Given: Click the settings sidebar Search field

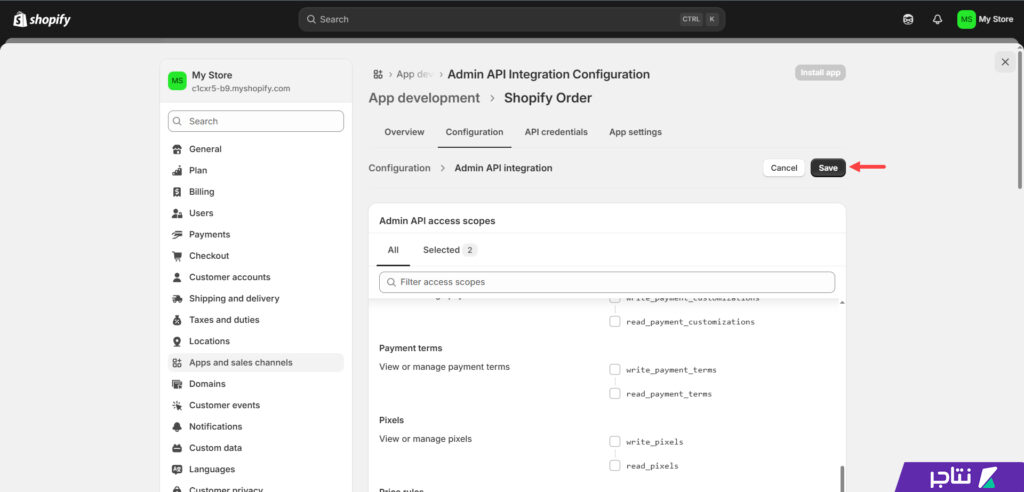Looking at the screenshot, I should click(x=255, y=121).
